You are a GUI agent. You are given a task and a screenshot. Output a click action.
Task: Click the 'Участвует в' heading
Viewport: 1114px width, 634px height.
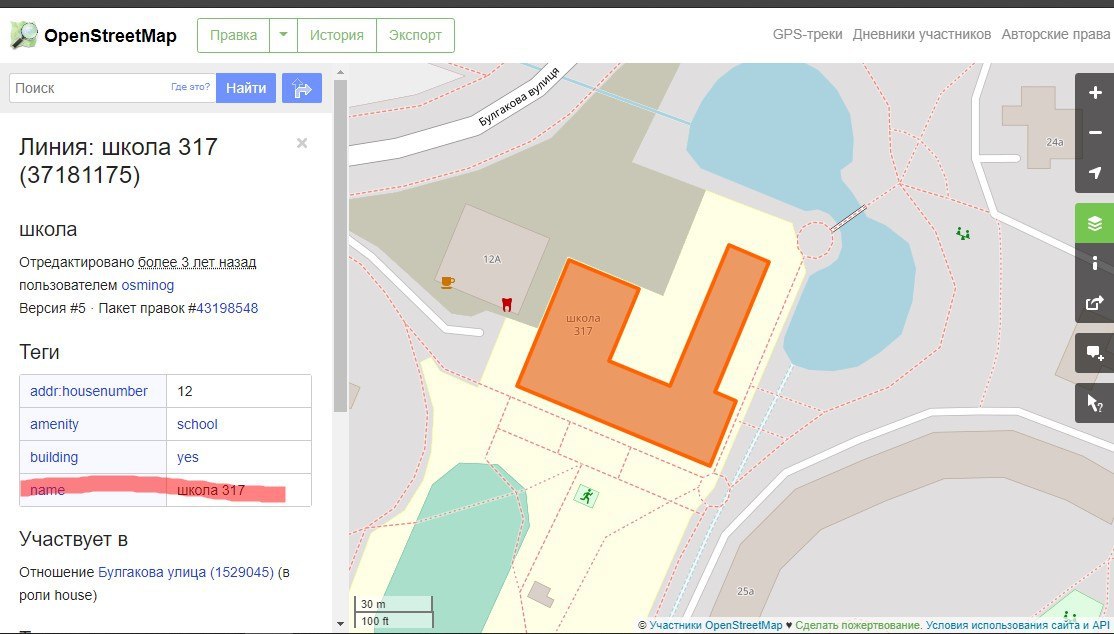[73, 539]
